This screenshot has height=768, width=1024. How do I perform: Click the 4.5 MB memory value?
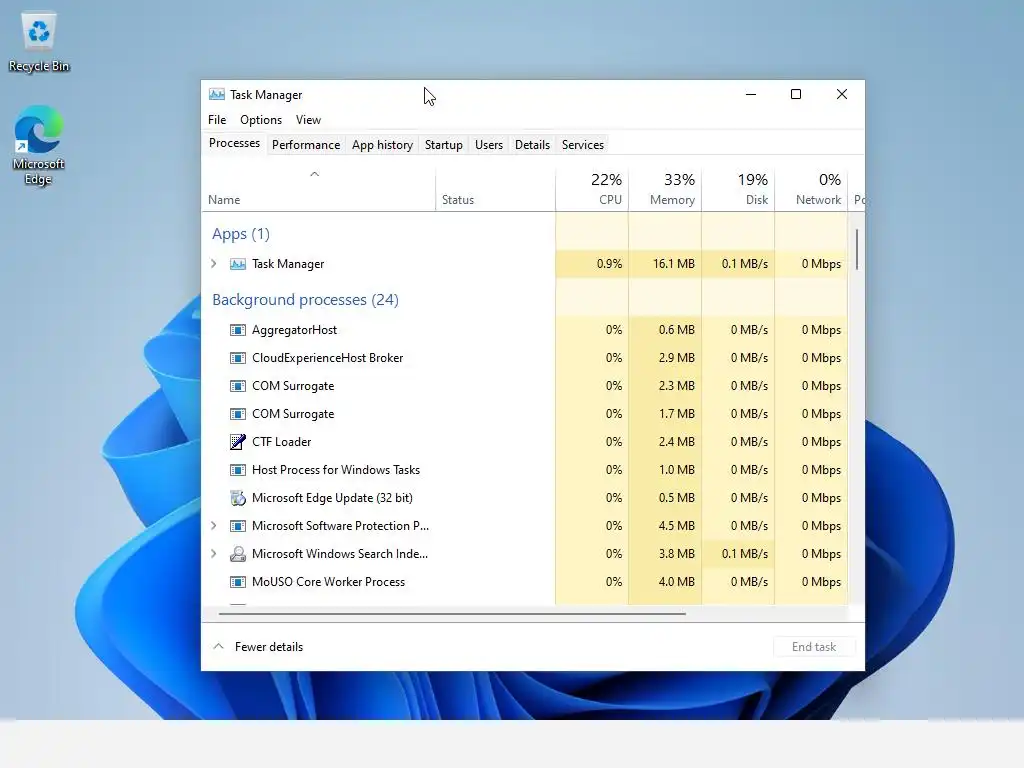[x=677, y=526]
